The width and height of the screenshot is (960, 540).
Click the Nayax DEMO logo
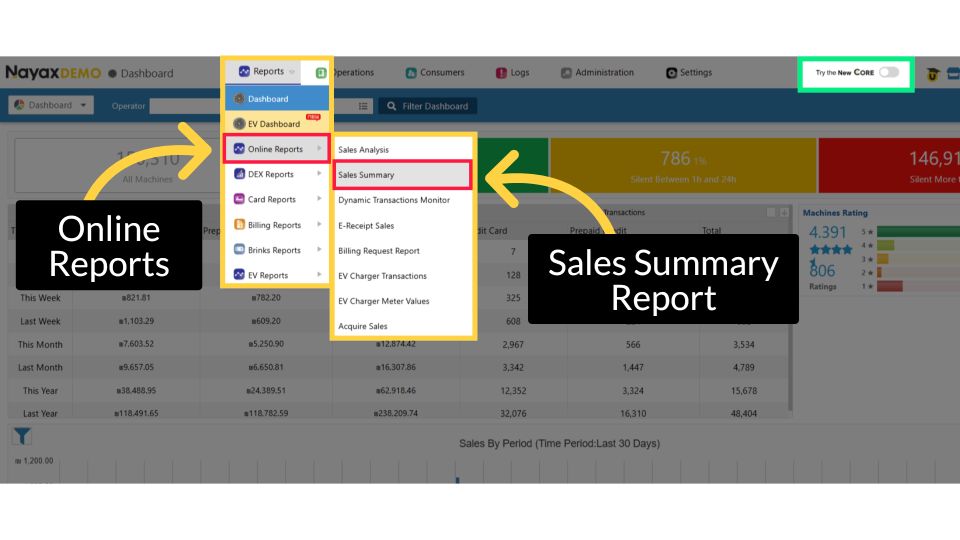[x=53, y=73]
